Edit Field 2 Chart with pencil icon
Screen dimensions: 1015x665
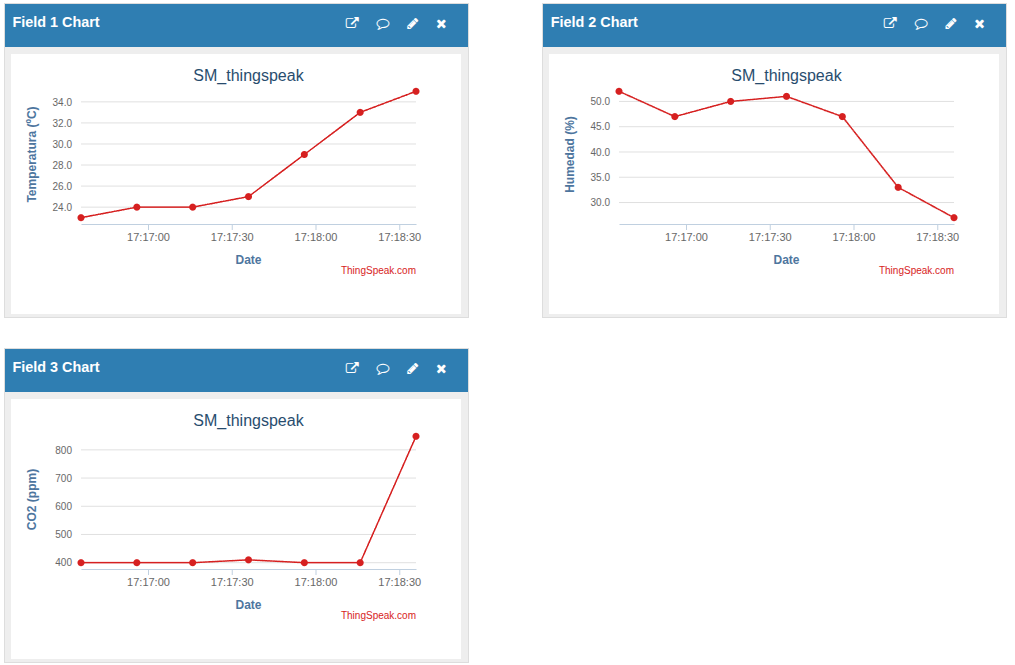click(x=950, y=24)
